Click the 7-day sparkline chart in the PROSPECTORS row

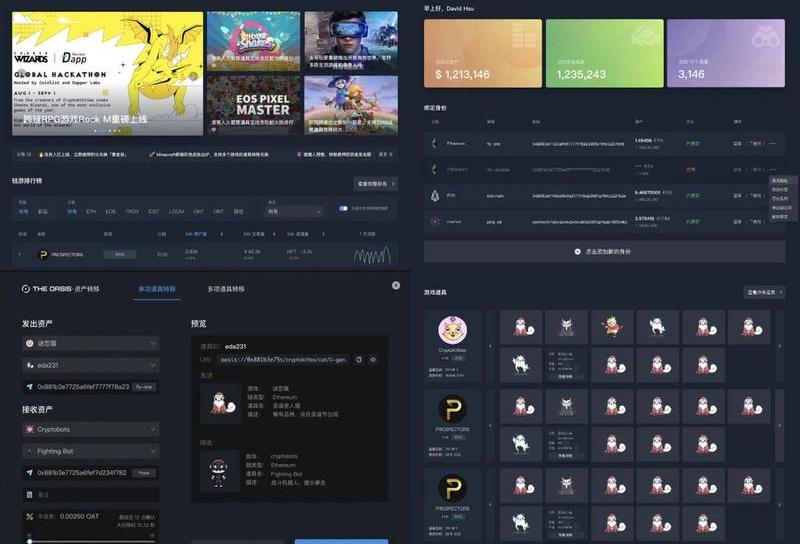coord(372,255)
